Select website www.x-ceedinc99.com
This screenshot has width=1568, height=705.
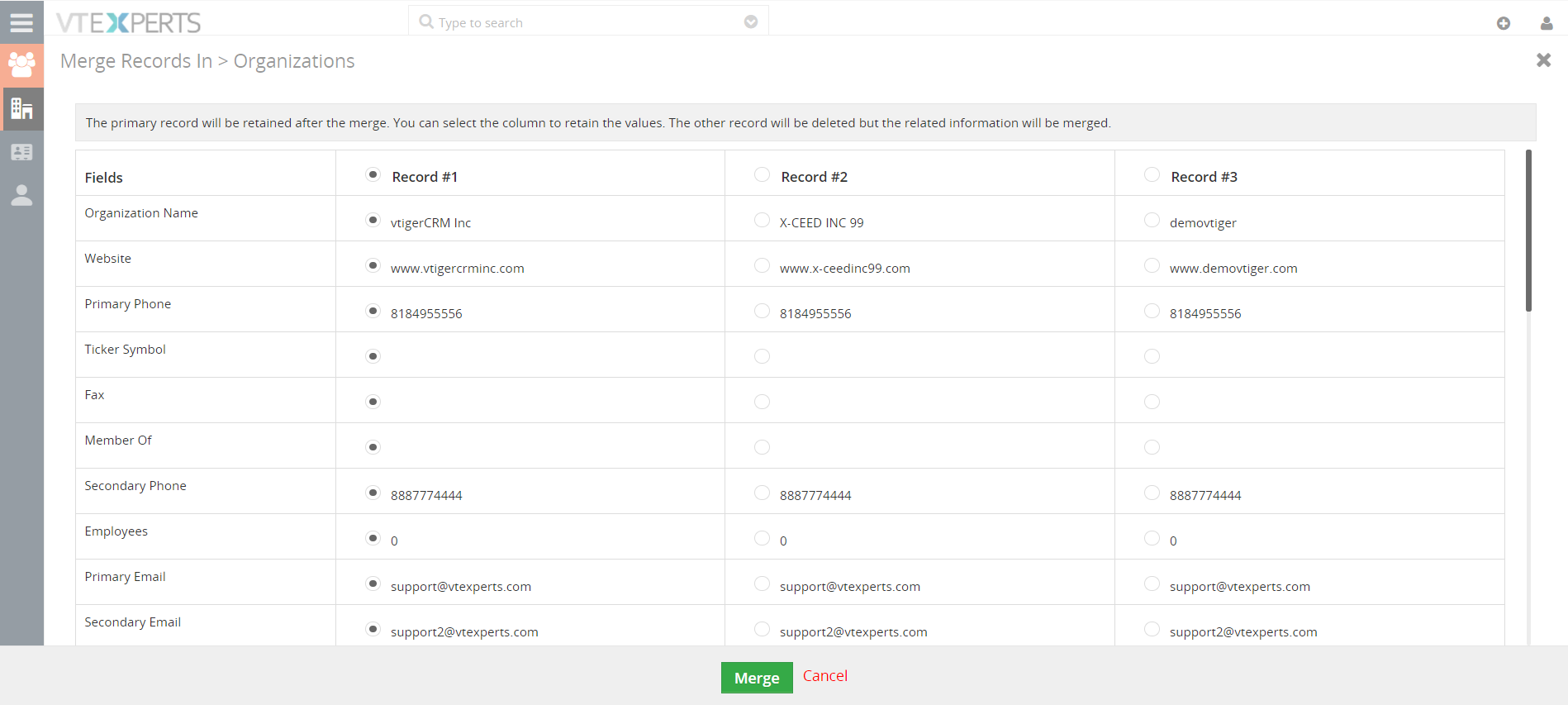point(763,265)
